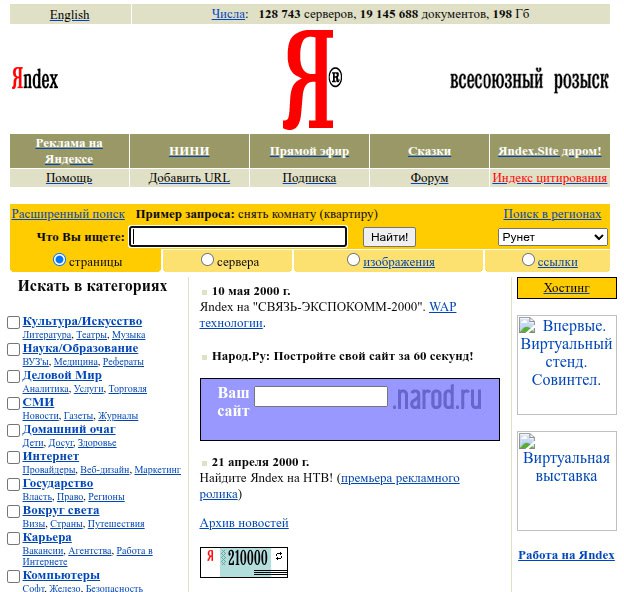Open Поиск в регионах link

(552, 214)
